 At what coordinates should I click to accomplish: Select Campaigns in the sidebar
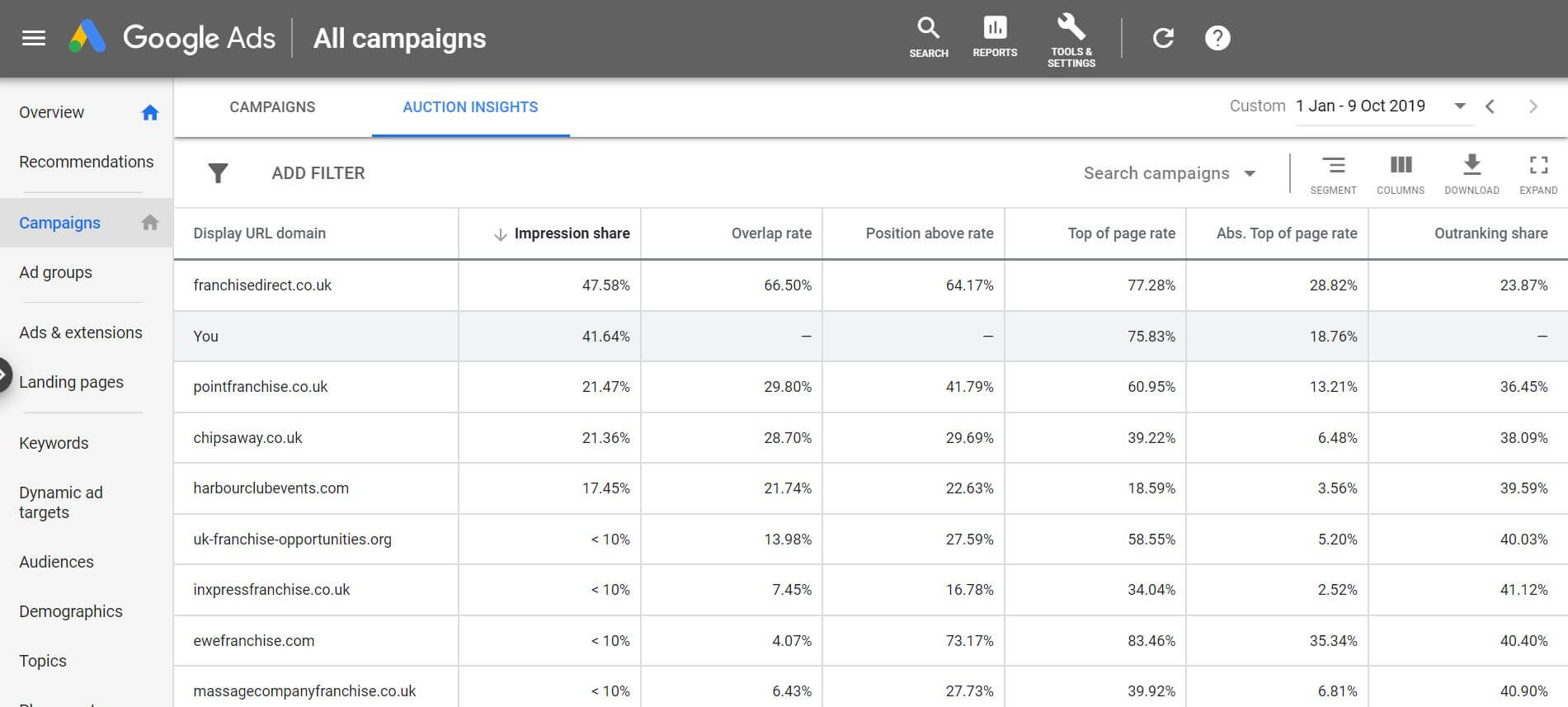tap(59, 223)
